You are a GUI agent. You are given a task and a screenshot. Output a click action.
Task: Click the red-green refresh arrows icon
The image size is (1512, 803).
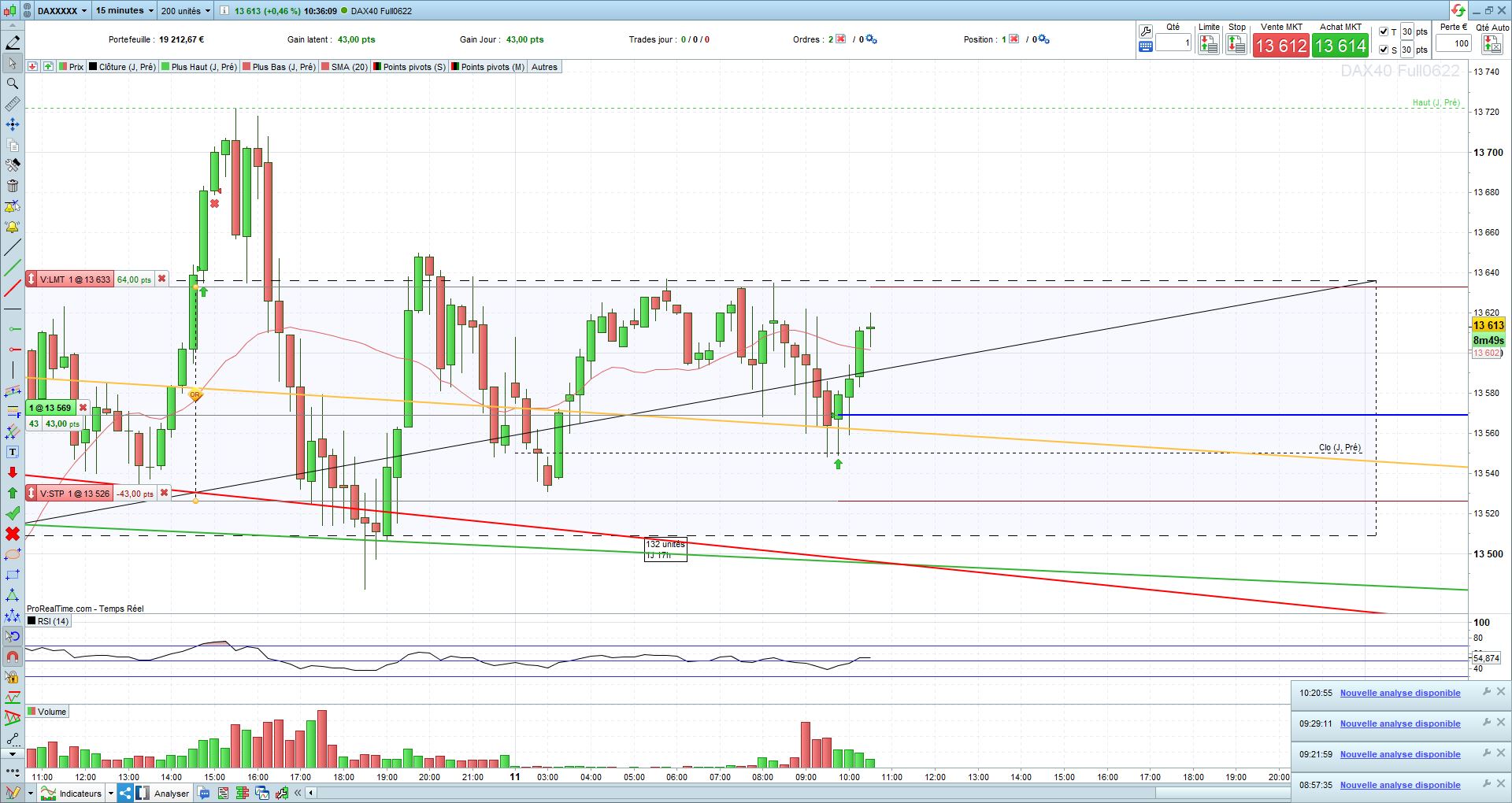1458,10
